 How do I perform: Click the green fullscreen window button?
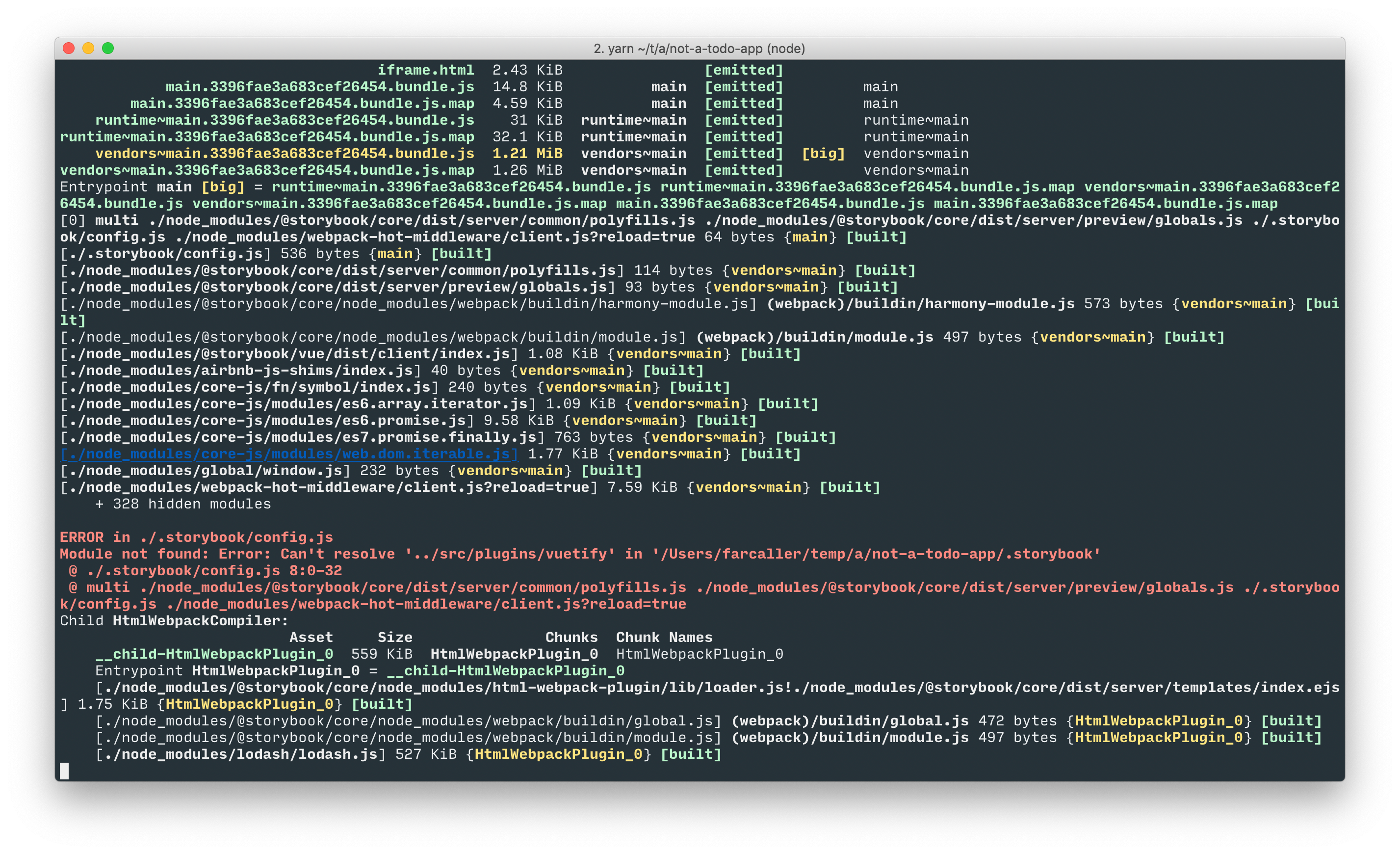click(x=108, y=48)
